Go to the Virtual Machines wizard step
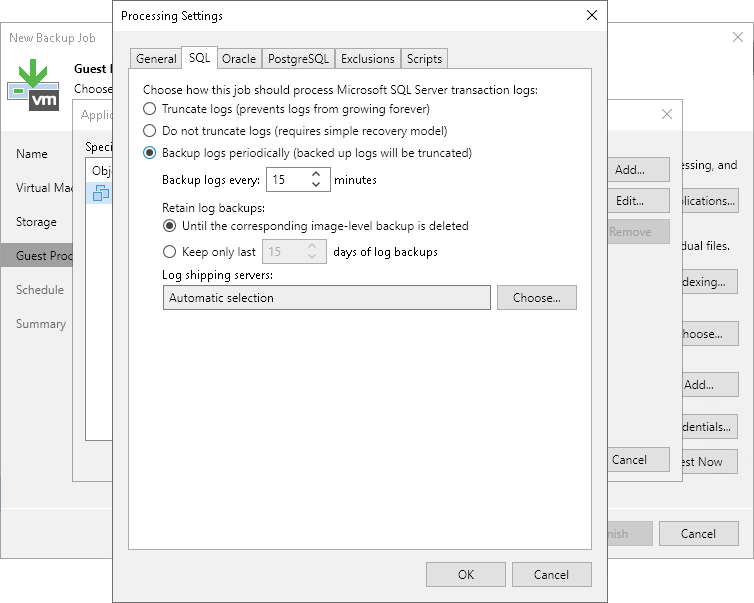The width and height of the screenshot is (754, 603). [x=44, y=188]
